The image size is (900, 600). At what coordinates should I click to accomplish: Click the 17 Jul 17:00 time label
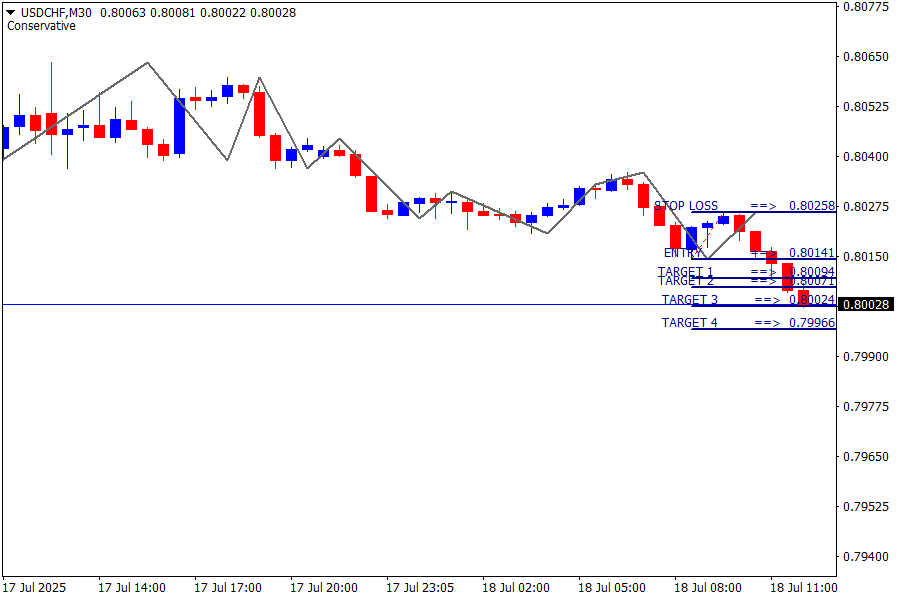pyautogui.click(x=228, y=588)
